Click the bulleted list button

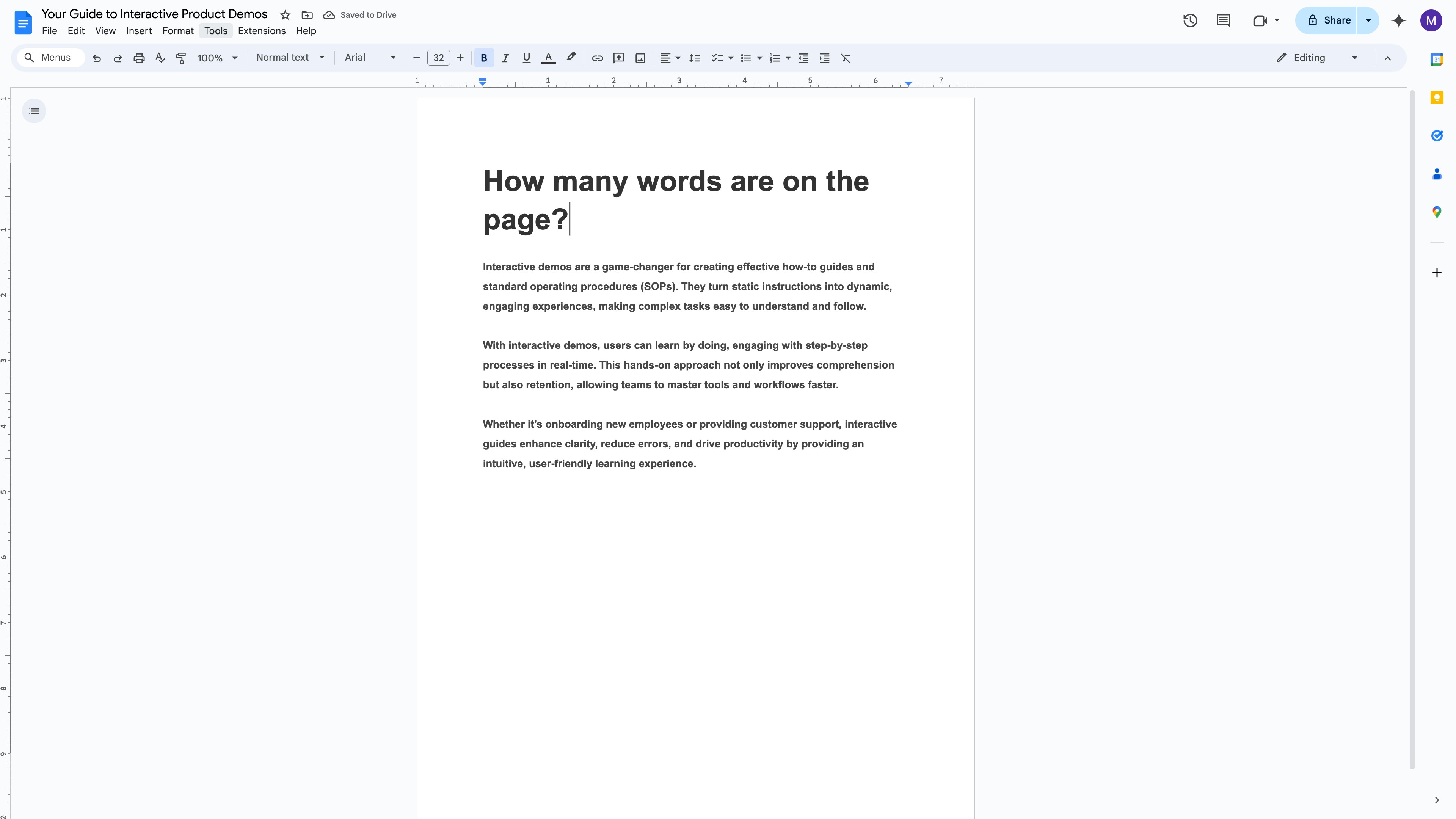pos(745,58)
